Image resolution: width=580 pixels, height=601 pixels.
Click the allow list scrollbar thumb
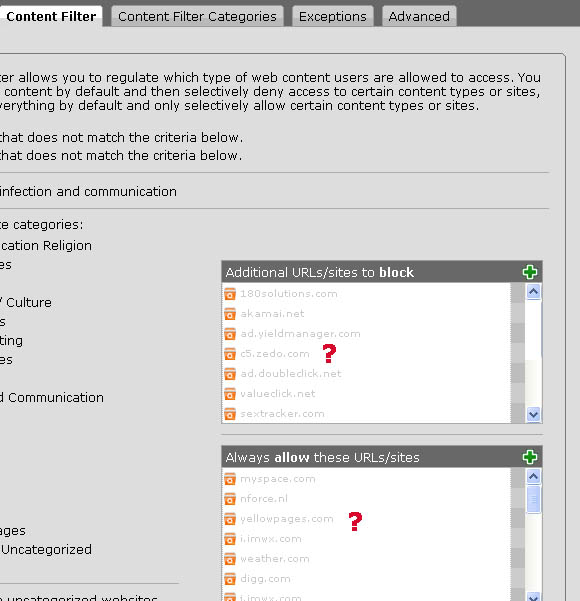(x=533, y=499)
